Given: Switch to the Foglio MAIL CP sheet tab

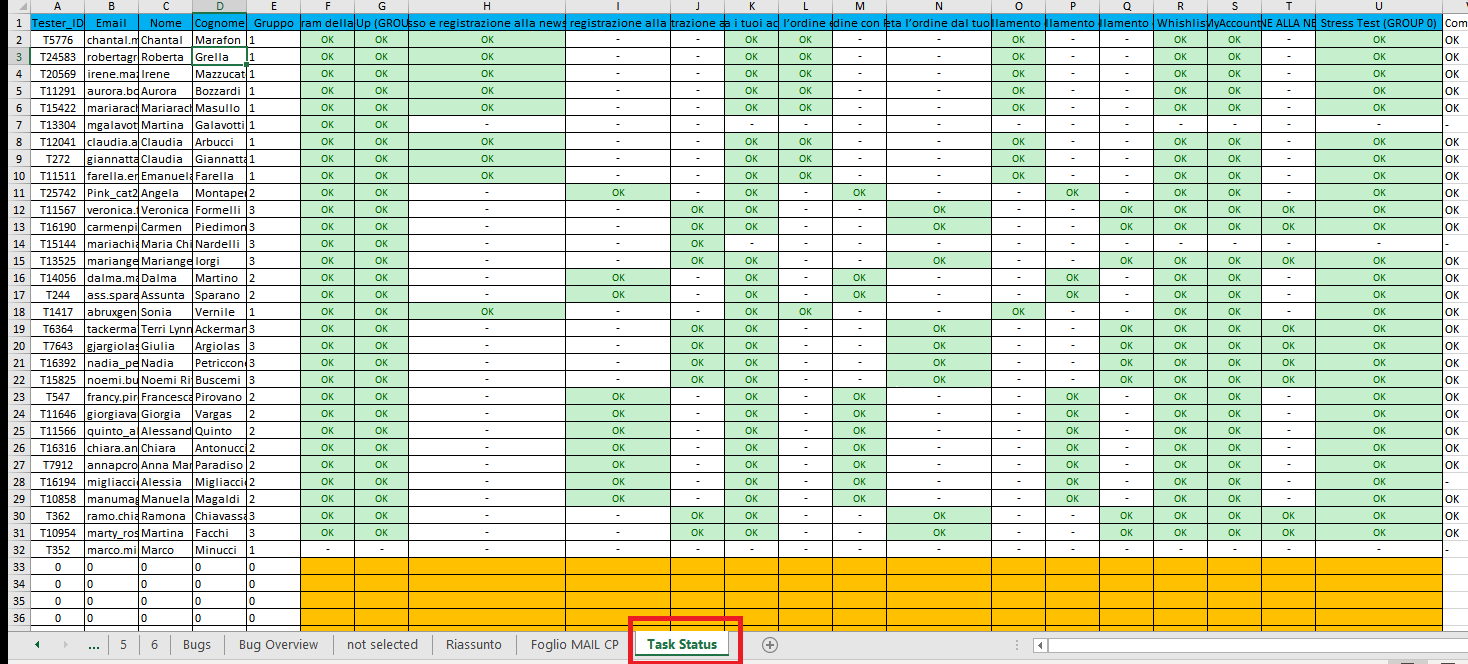Looking at the screenshot, I should click(575, 645).
